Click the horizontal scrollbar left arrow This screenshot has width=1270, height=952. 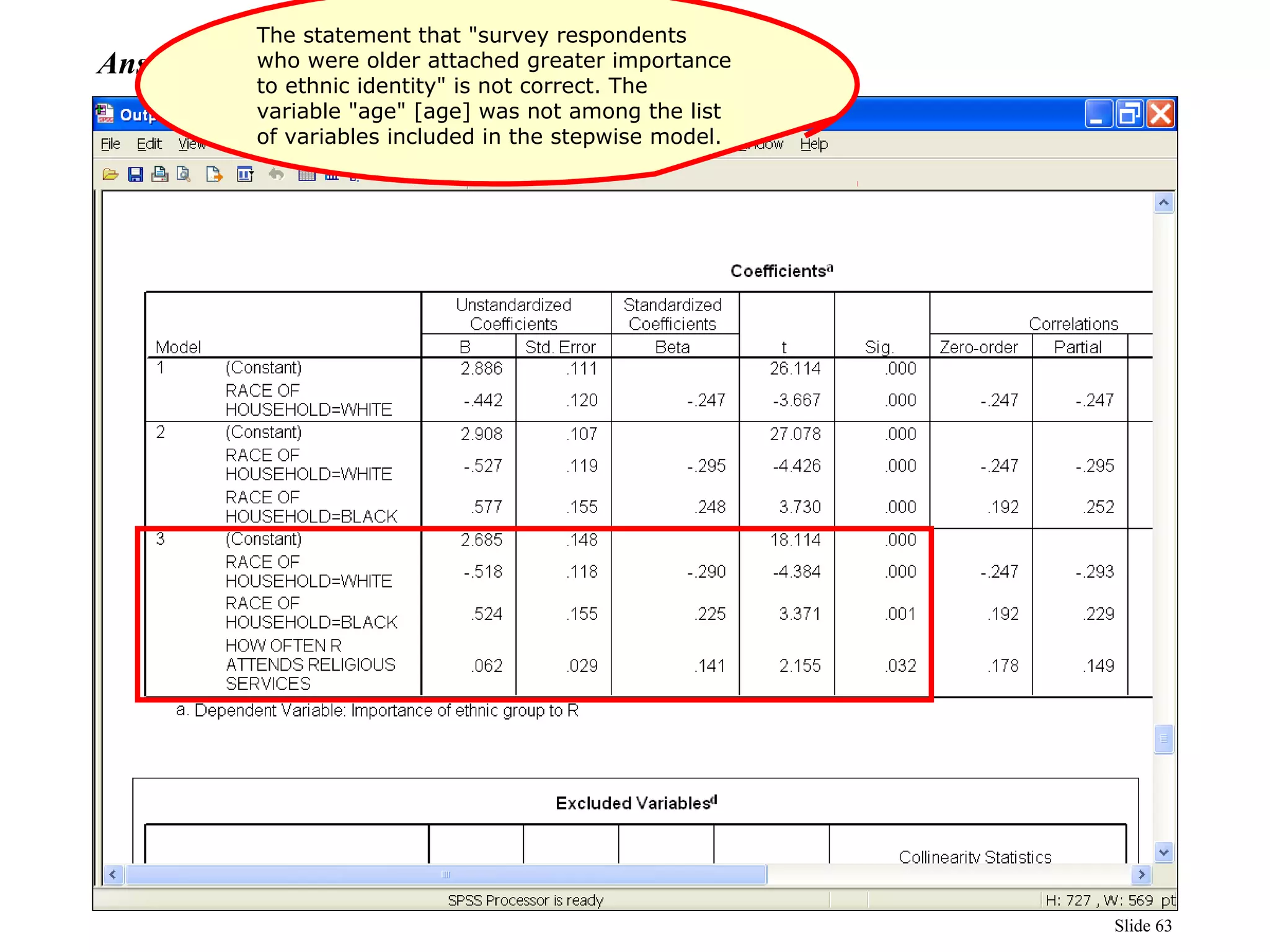(x=112, y=875)
